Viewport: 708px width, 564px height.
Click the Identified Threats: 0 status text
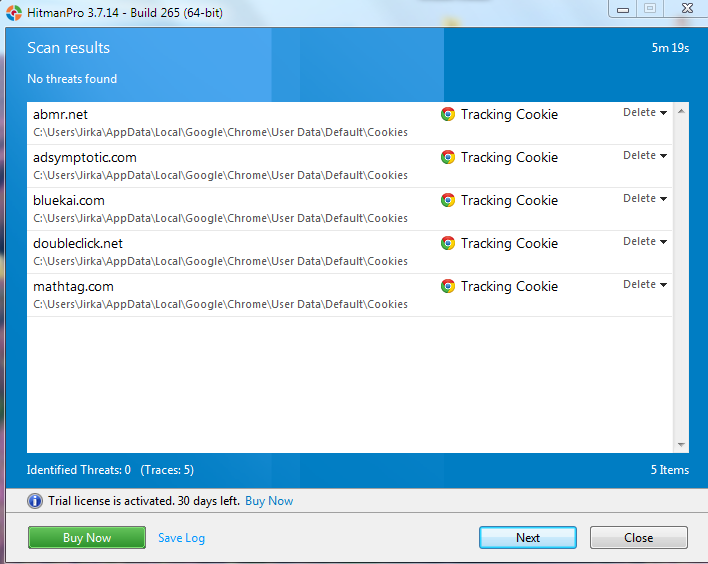[79, 470]
